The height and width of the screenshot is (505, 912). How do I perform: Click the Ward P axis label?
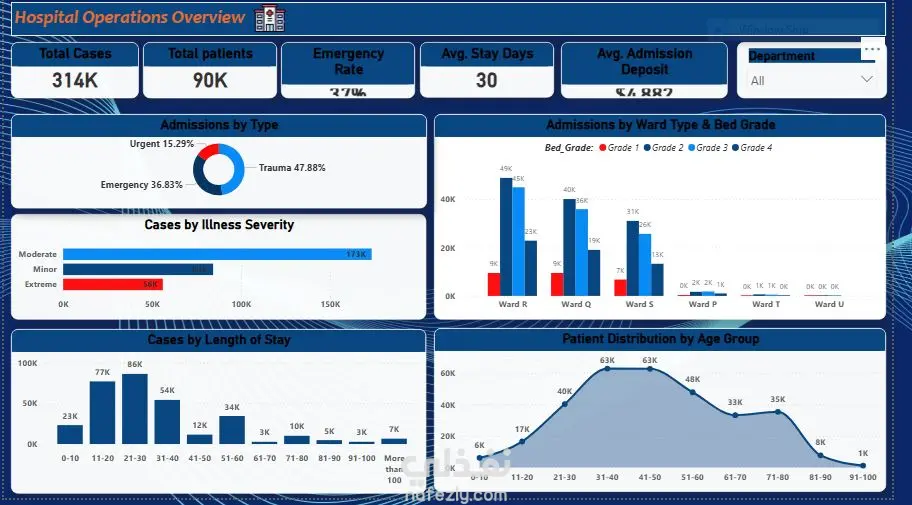point(703,304)
